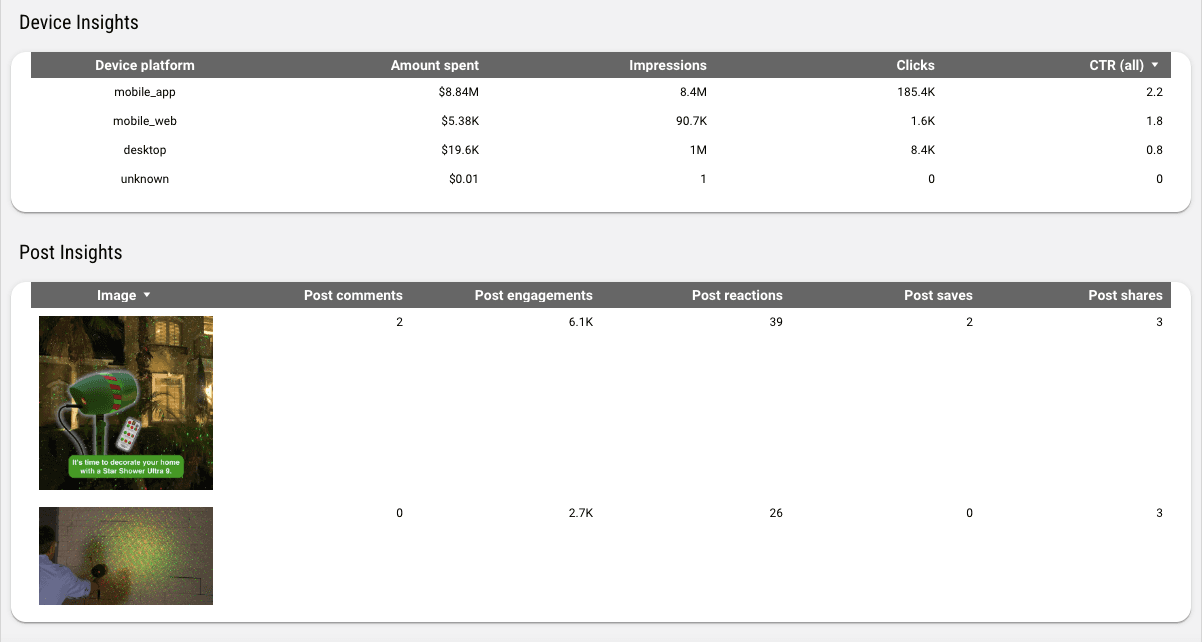
Task: Sort by Post reactions column header
Action: (737, 295)
